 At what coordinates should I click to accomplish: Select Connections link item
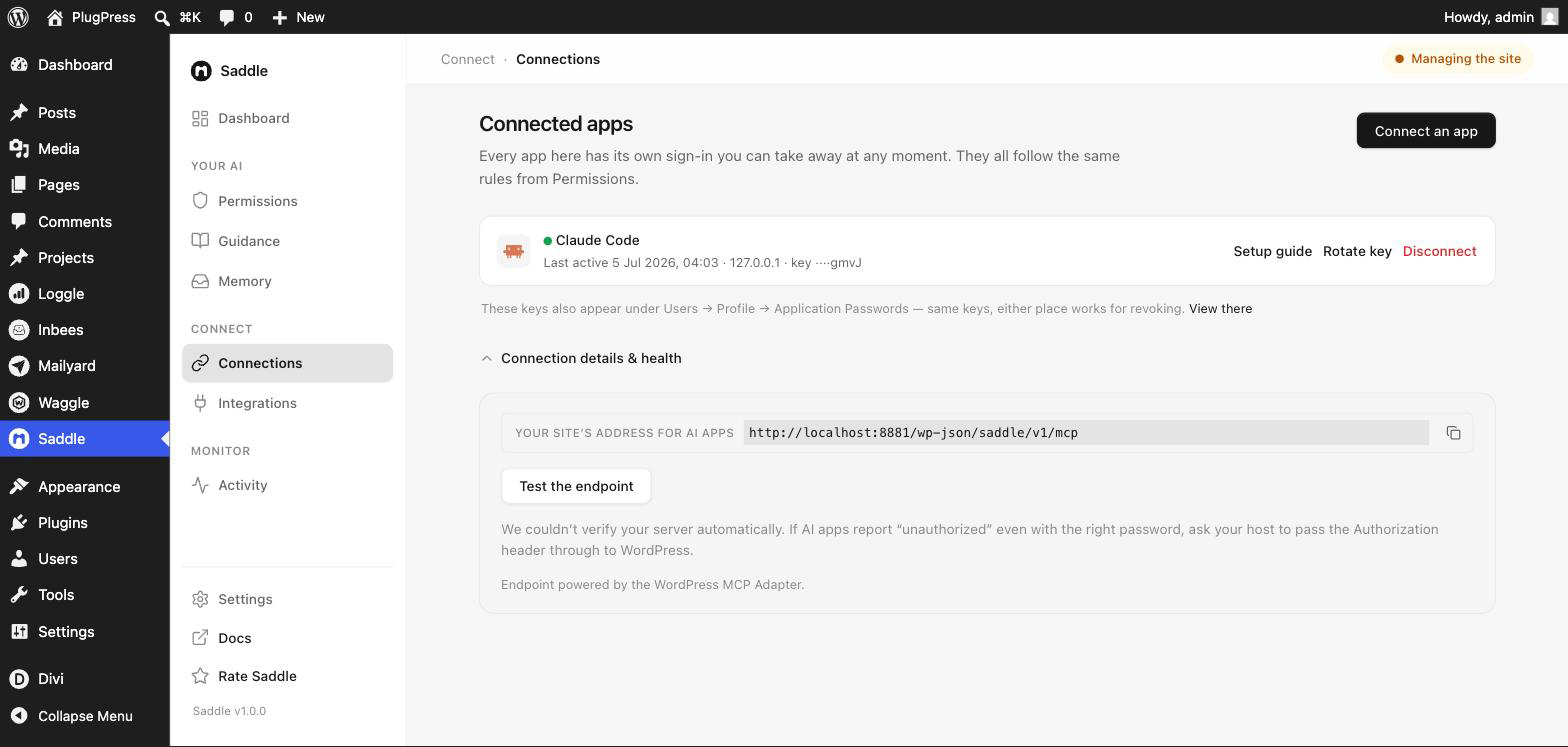(x=287, y=363)
